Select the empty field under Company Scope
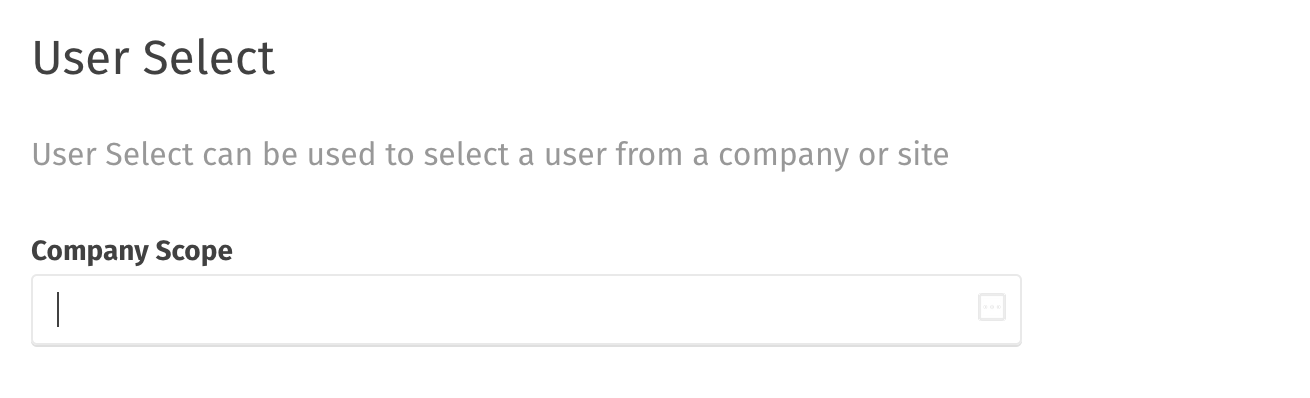 (526, 310)
